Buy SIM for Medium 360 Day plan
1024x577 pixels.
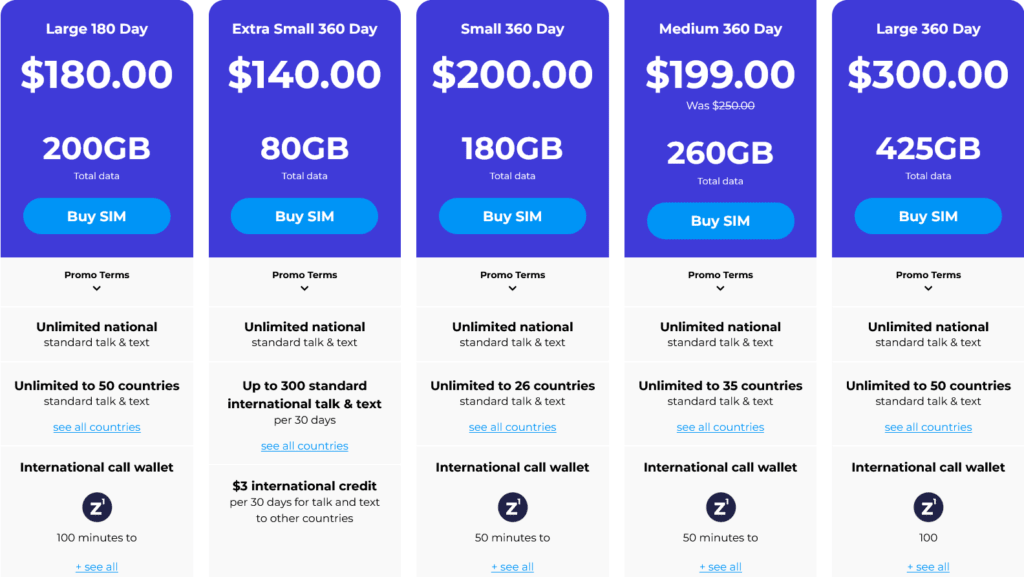[x=720, y=221]
